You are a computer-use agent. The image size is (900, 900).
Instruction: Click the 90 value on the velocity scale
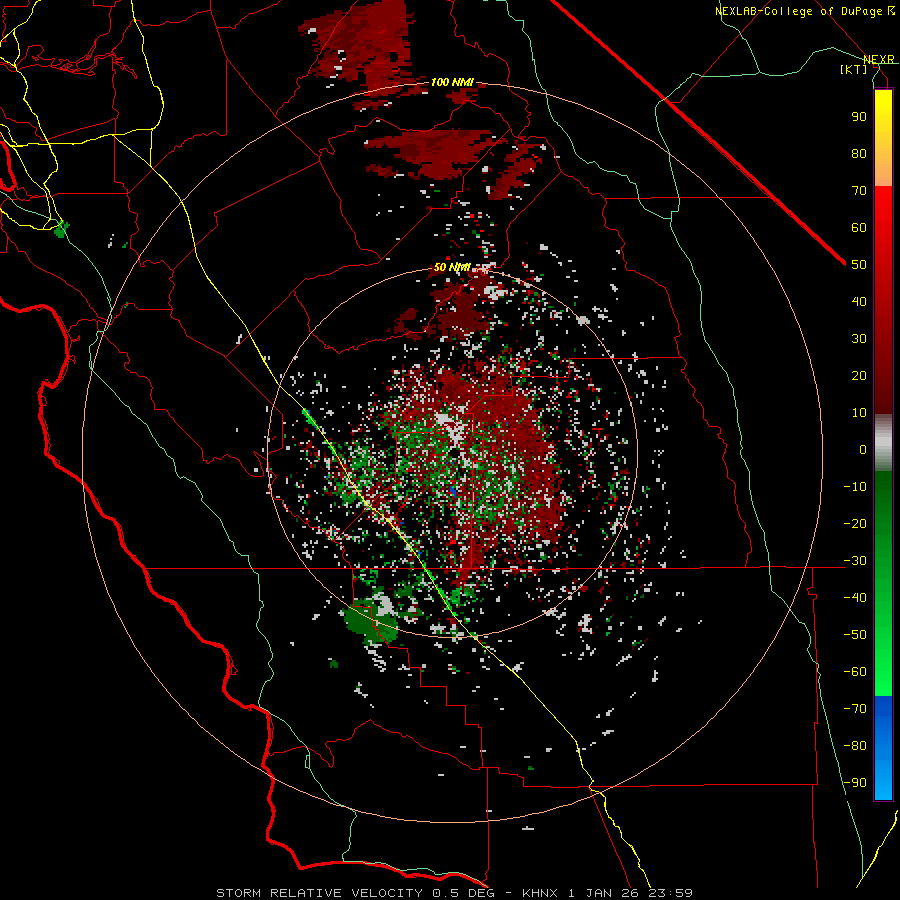click(x=859, y=117)
